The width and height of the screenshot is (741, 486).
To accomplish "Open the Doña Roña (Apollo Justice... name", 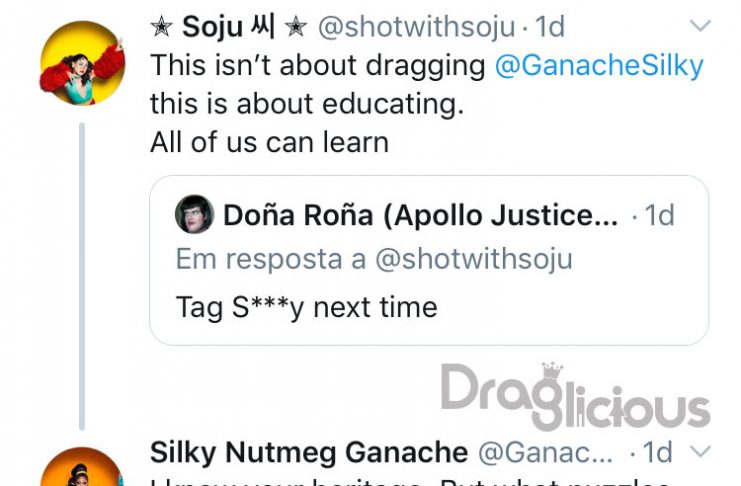I will click(x=421, y=215).
